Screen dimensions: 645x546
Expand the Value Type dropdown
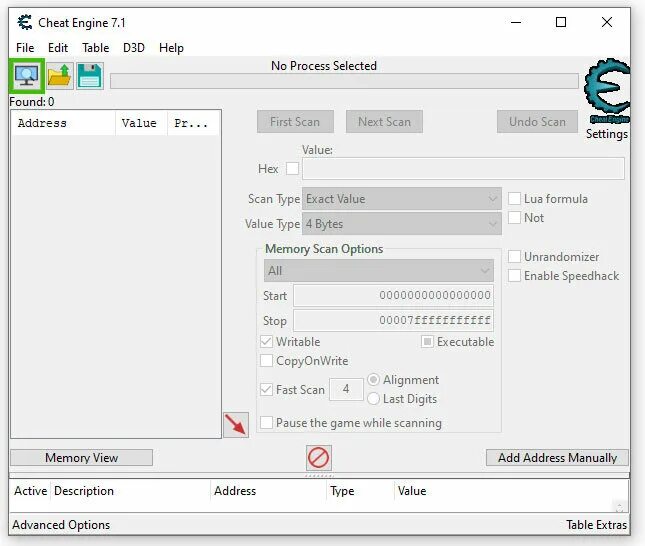(401, 224)
